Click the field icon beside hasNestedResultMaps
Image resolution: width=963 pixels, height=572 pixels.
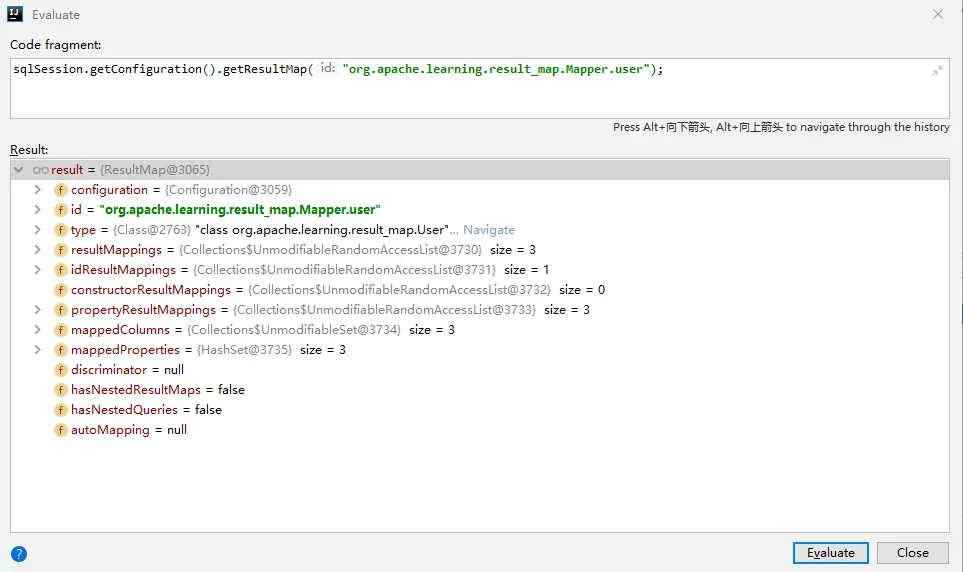pyautogui.click(x=60, y=390)
